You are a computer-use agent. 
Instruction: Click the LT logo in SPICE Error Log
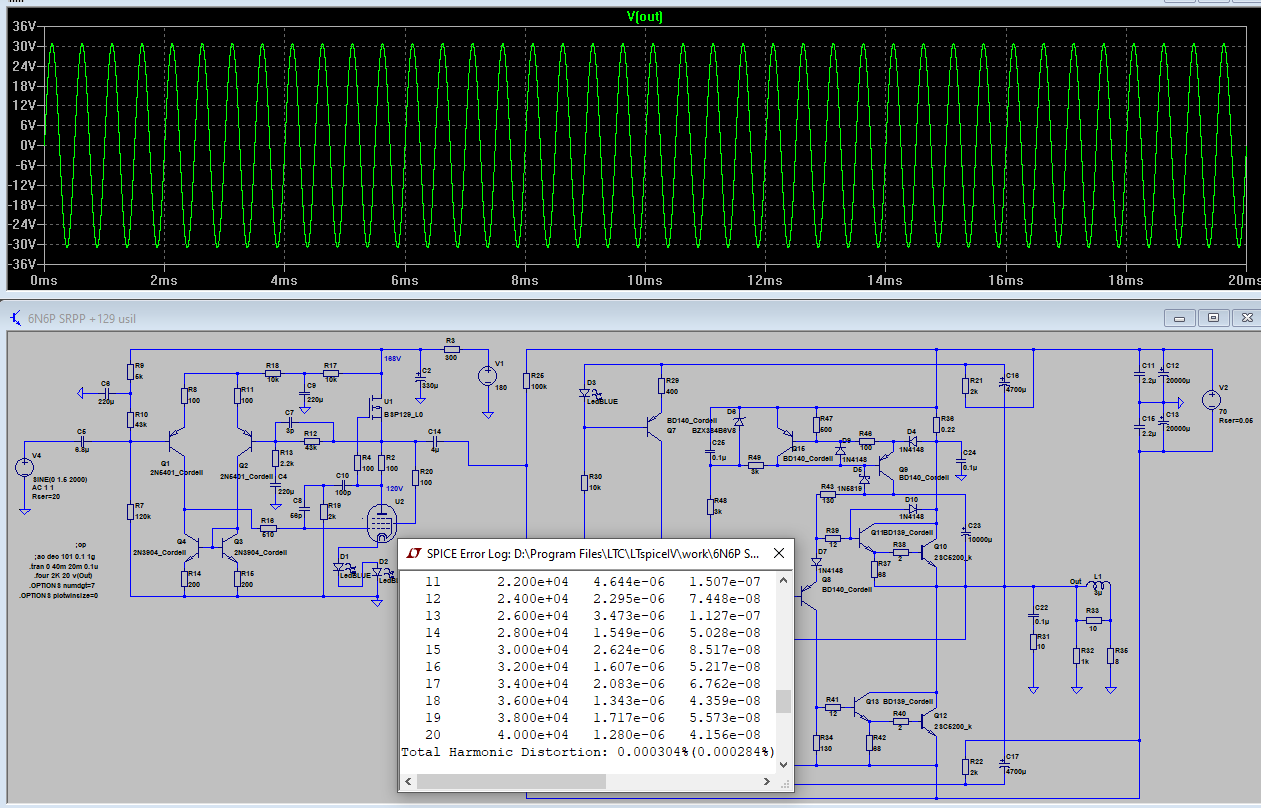coord(414,553)
